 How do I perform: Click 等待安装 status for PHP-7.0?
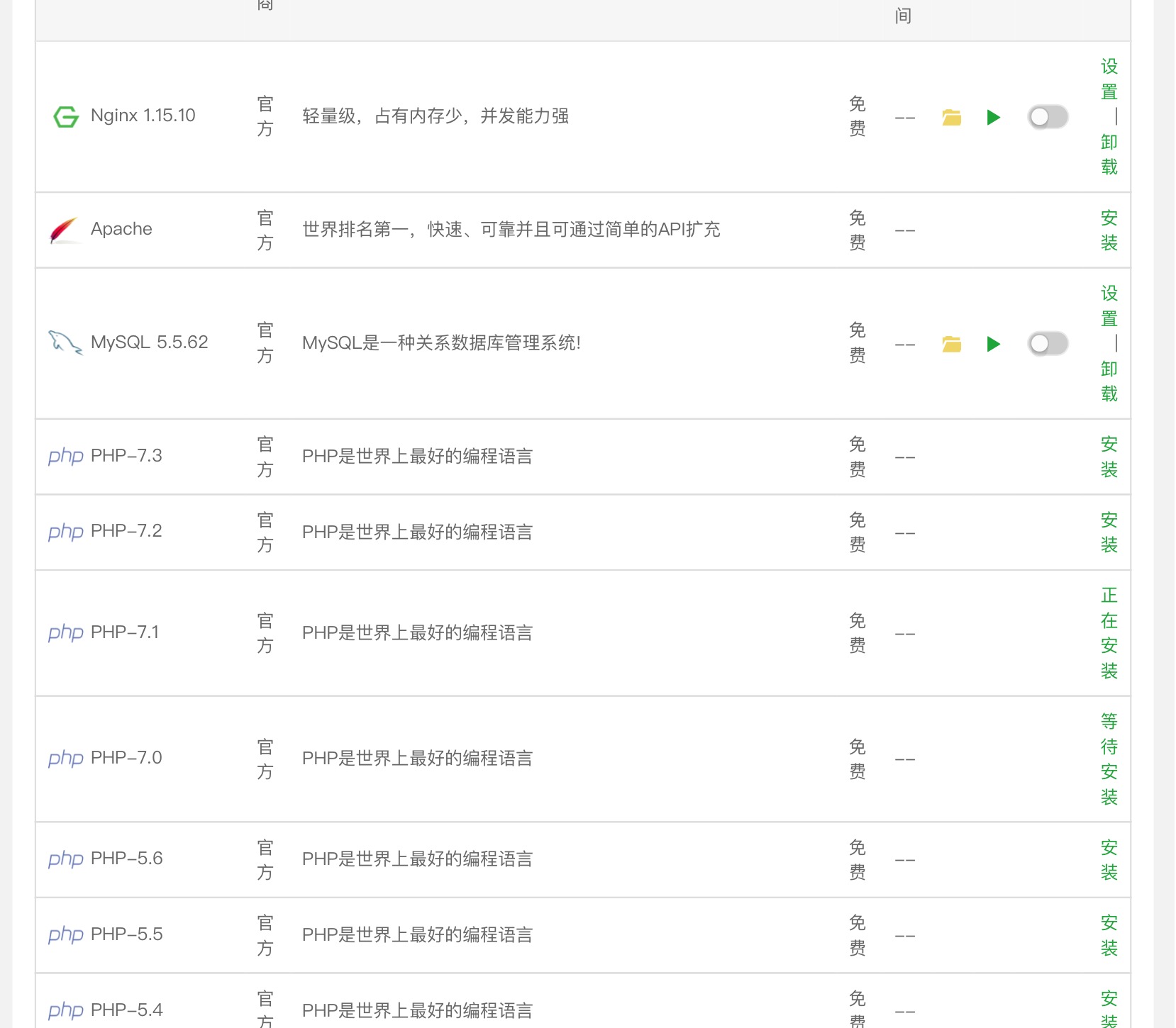[1109, 759]
